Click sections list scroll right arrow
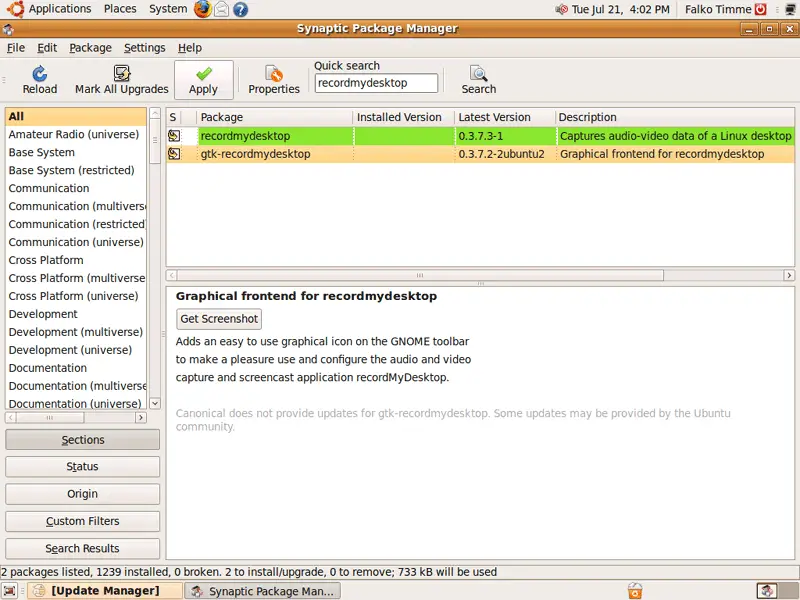This screenshot has width=800, height=600. [x=141, y=417]
